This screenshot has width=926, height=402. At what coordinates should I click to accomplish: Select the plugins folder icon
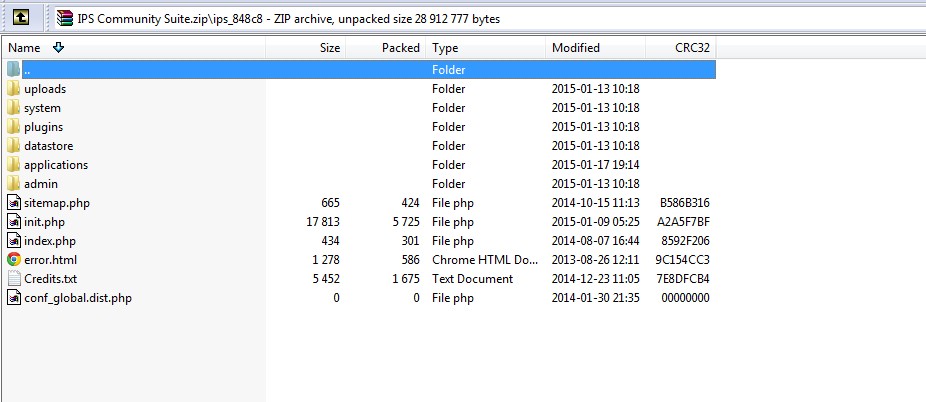coord(14,127)
